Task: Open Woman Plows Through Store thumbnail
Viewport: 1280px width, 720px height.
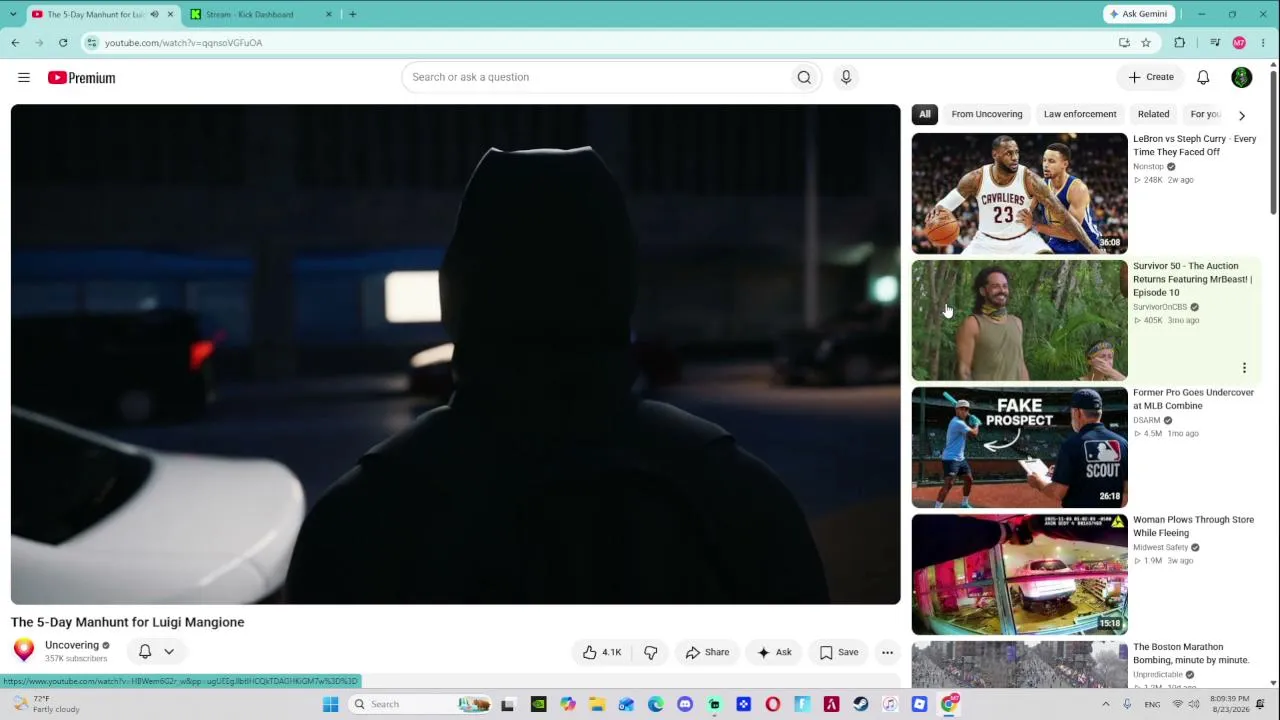Action: pos(1019,575)
